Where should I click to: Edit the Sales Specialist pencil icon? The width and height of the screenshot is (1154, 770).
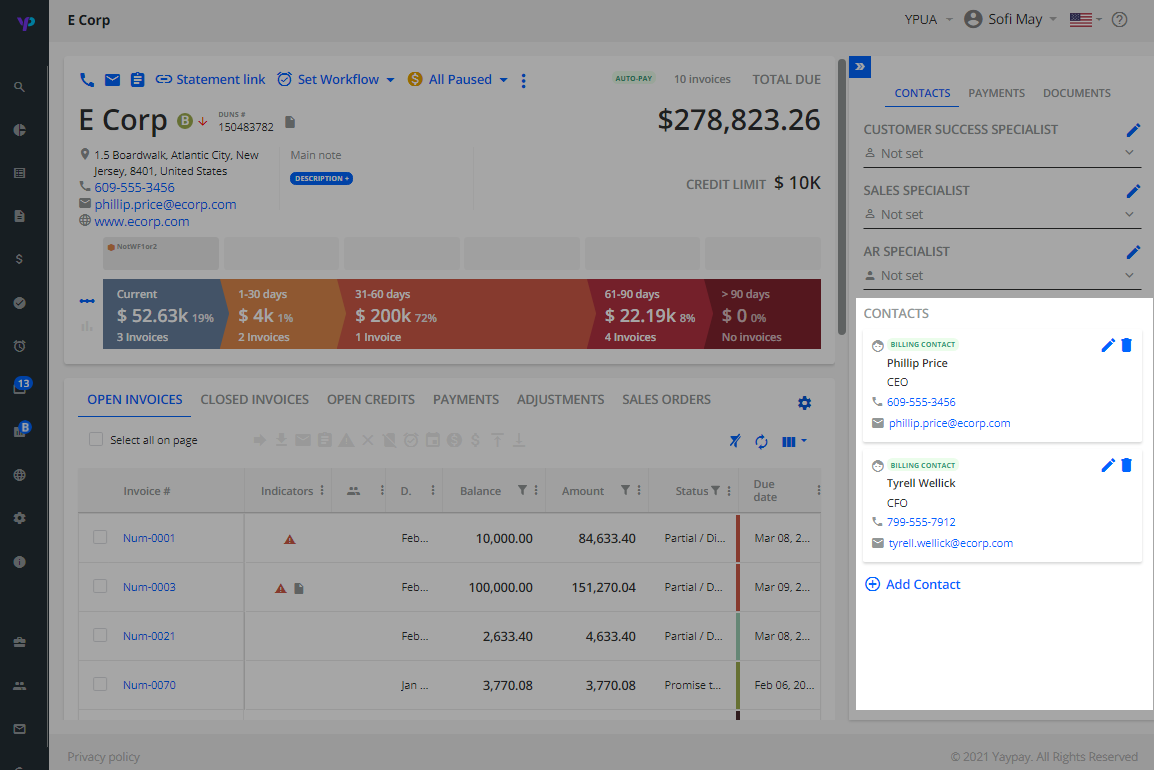click(1133, 191)
